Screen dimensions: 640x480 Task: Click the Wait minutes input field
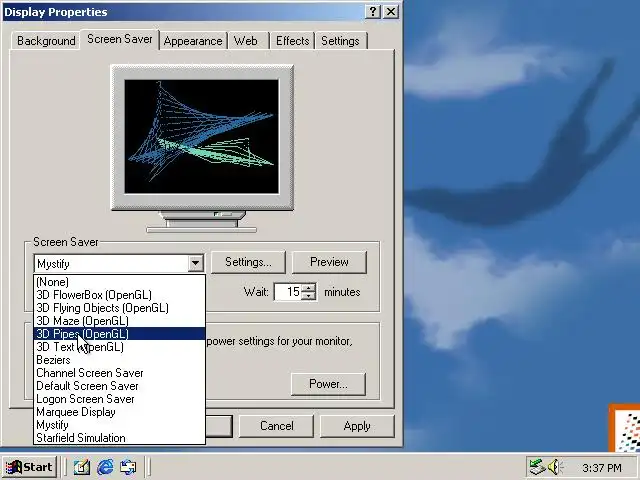(x=288, y=292)
